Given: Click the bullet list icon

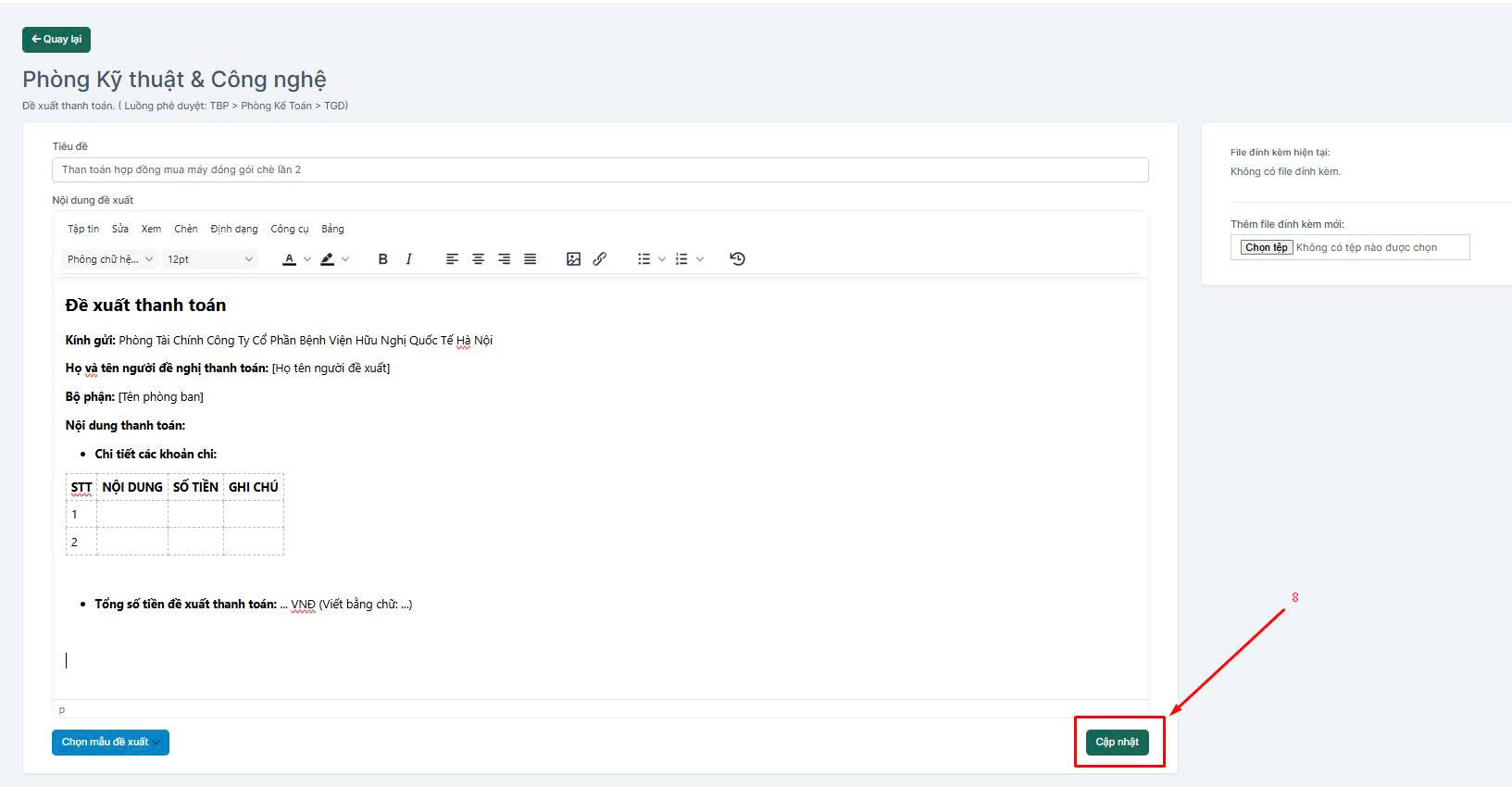Looking at the screenshot, I should tap(644, 259).
